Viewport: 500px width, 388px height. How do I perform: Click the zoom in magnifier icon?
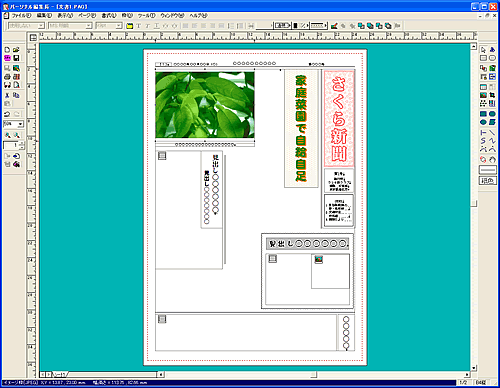[x=7, y=135]
